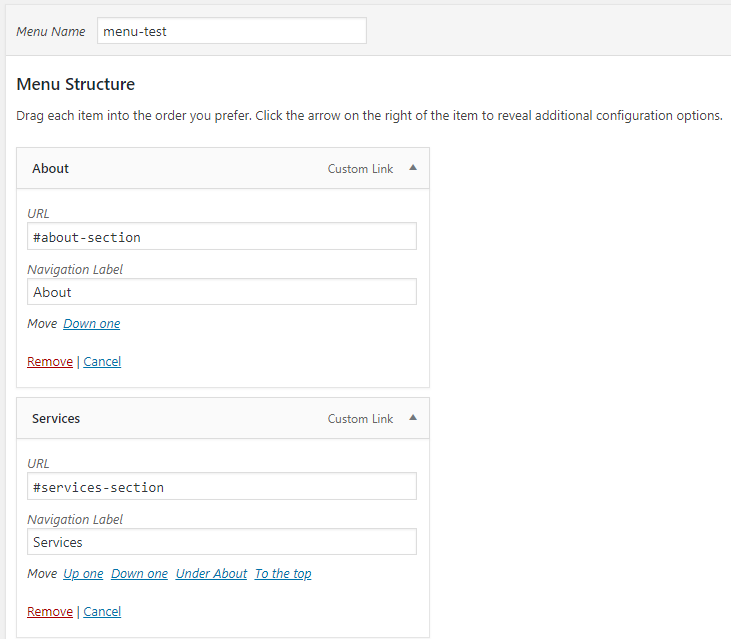
Task: Move Services item up one
Action: [83, 574]
